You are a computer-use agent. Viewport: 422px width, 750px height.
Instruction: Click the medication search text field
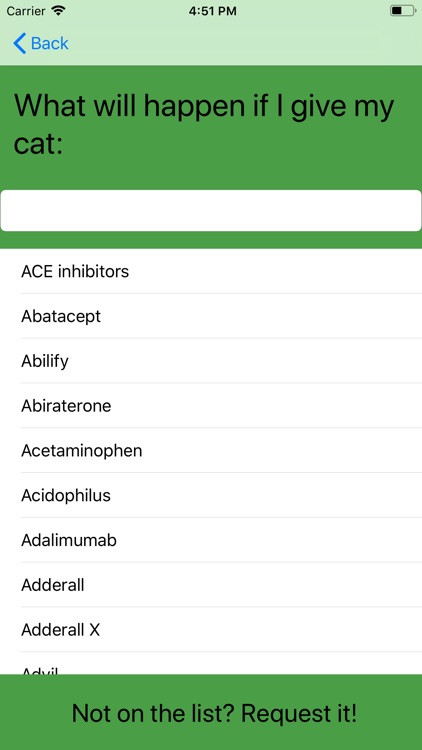pos(211,210)
